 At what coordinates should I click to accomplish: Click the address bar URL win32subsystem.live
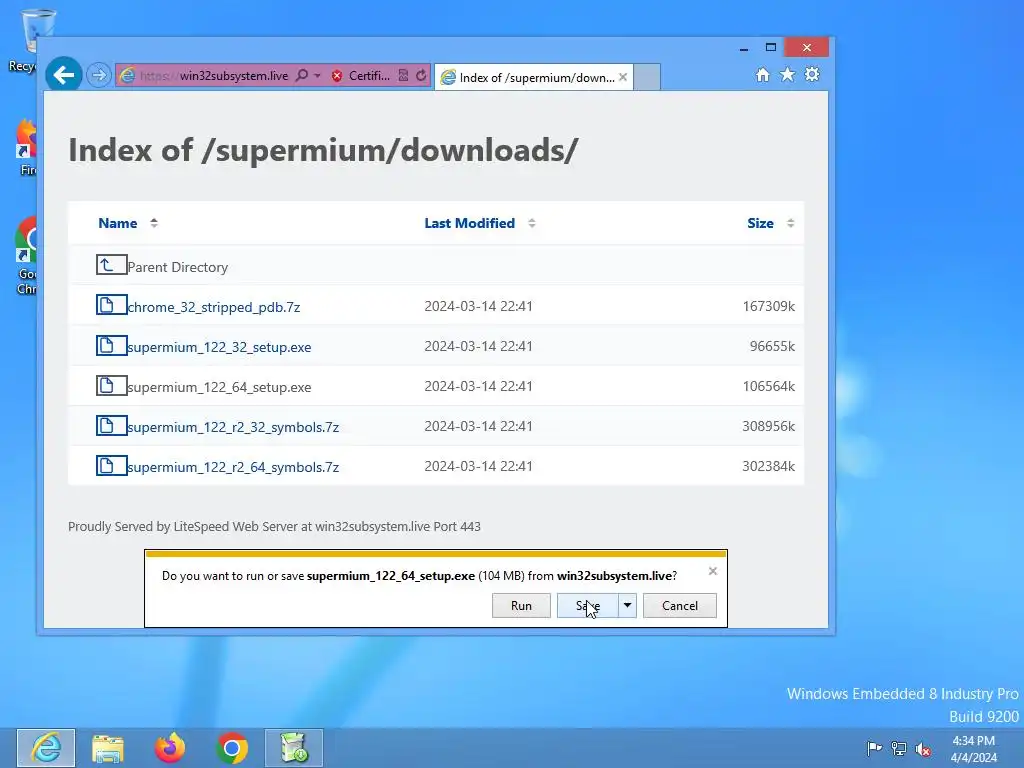(x=214, y=76)
